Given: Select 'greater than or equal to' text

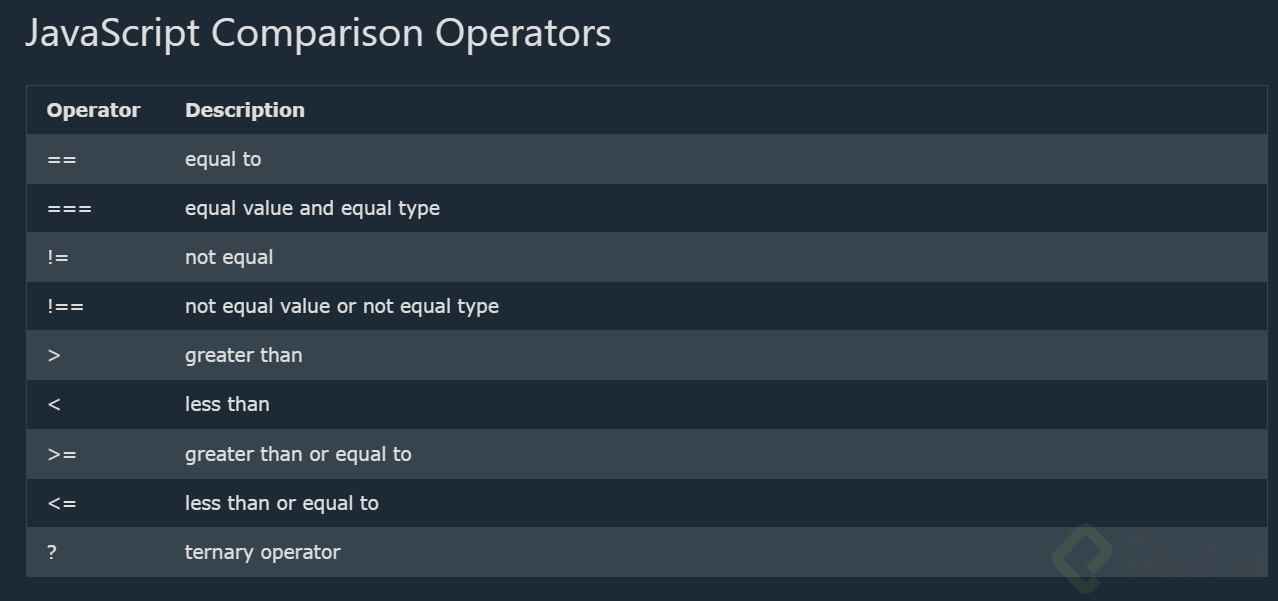Looking at the screenshot, I should (x=298, y=454).
